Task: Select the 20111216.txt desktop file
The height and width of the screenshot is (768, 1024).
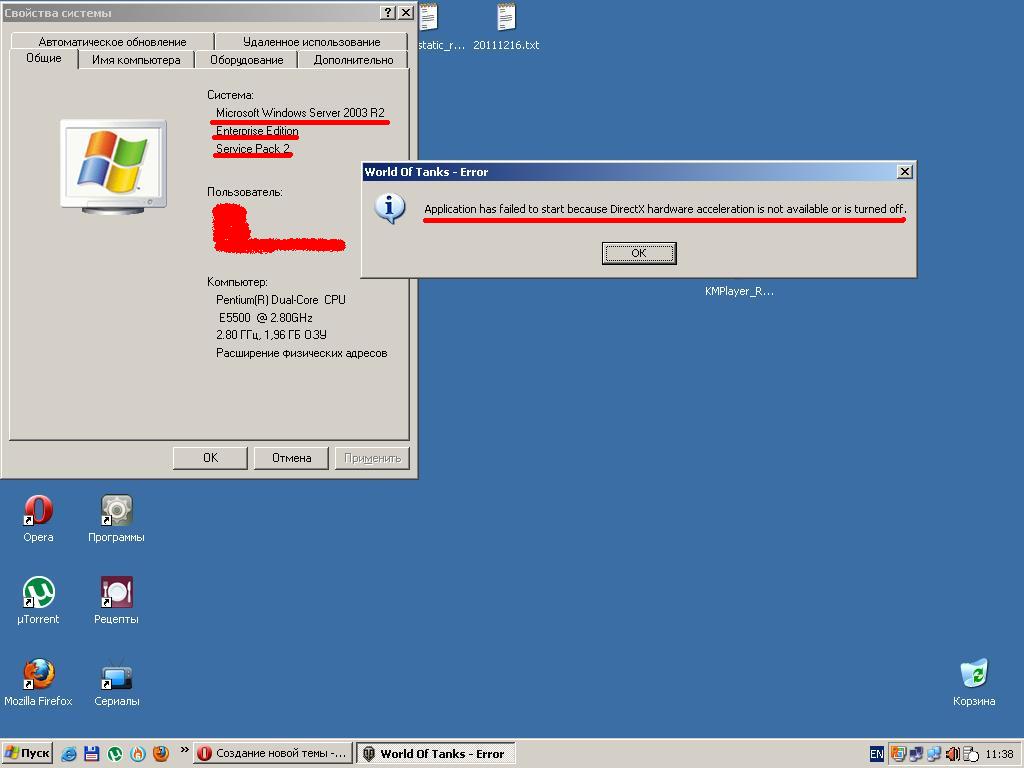Action: (506, 27)
